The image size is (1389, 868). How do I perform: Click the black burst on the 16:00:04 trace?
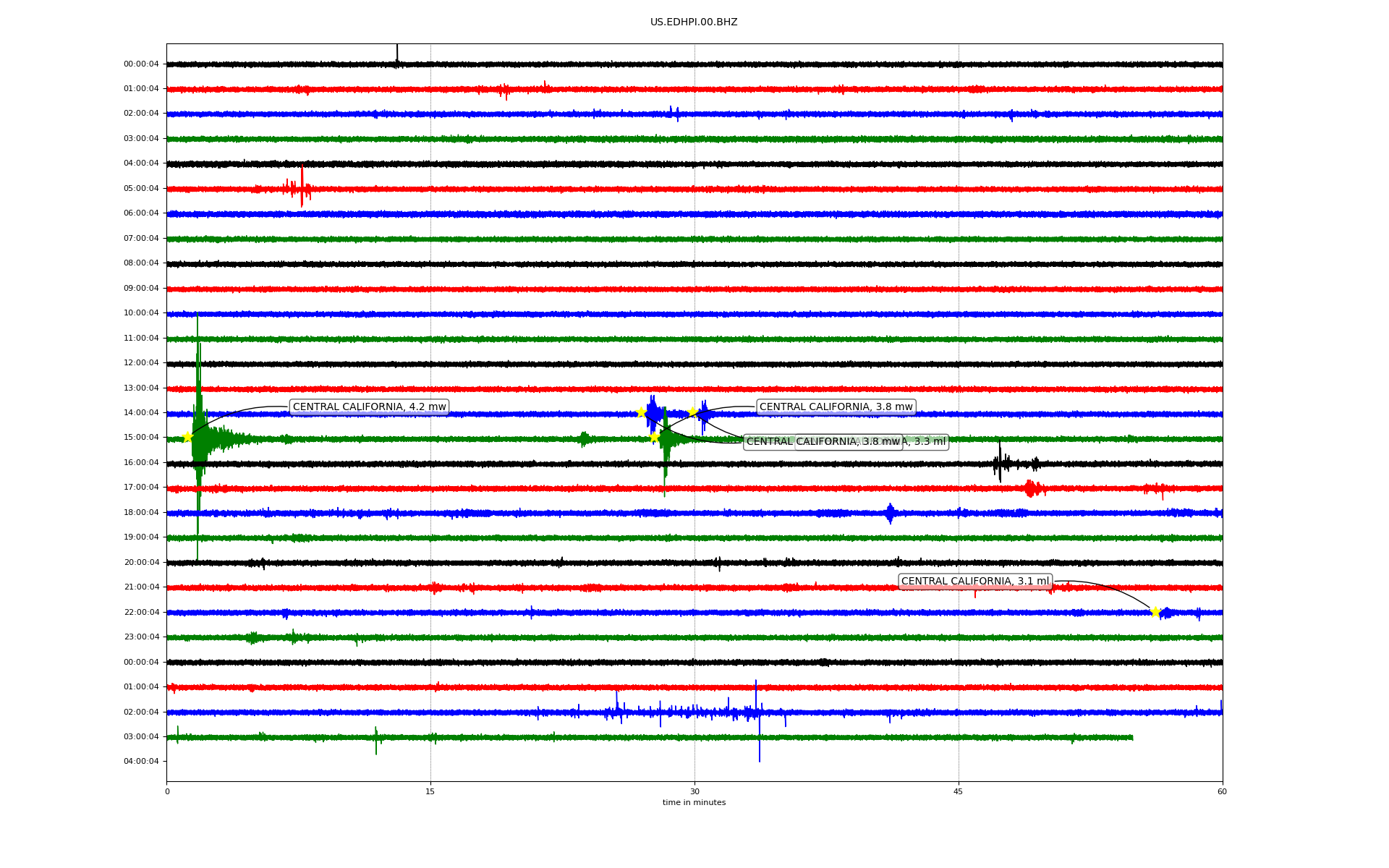[x=1000, y=463]
